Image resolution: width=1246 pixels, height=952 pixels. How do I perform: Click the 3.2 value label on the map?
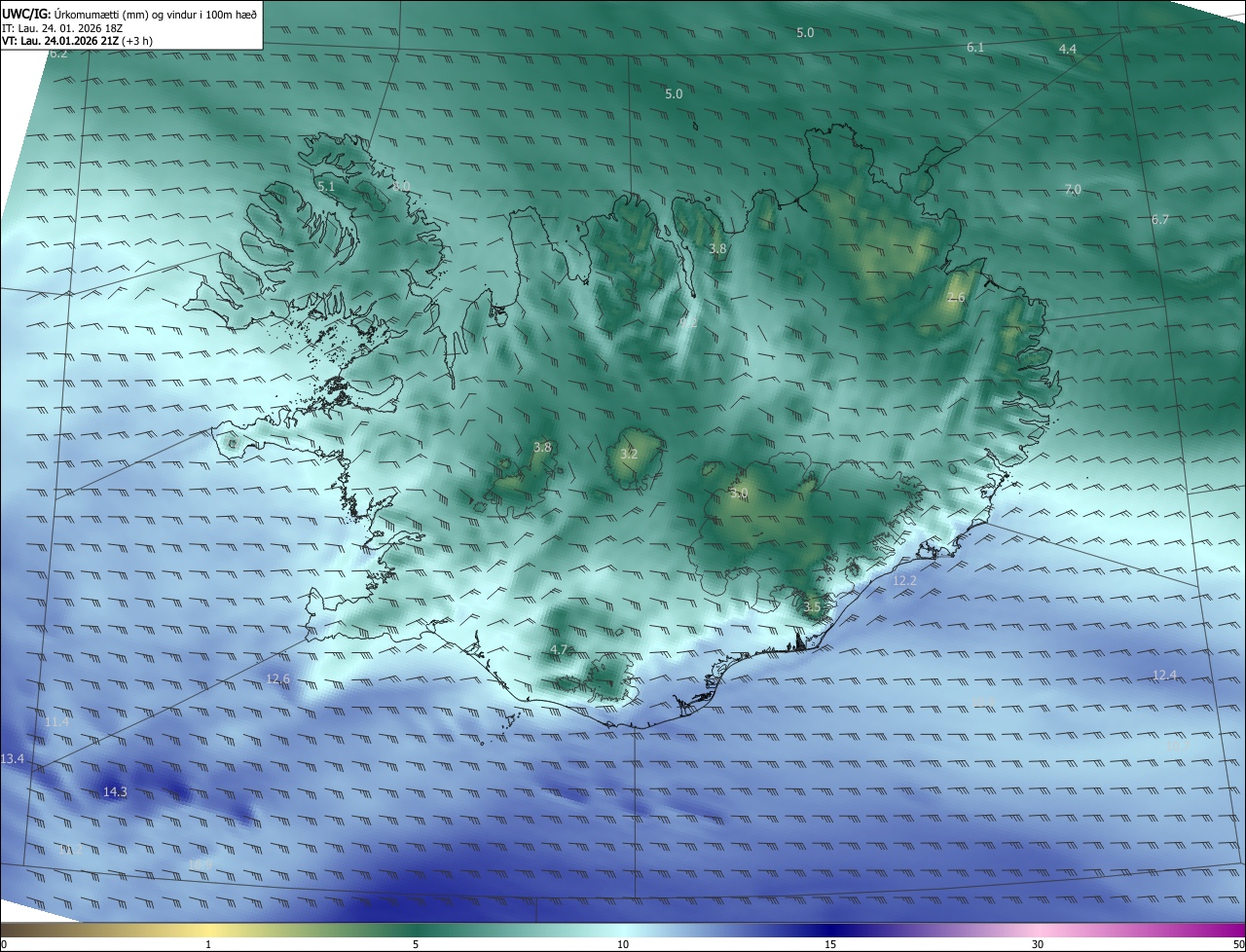(629, 454)
